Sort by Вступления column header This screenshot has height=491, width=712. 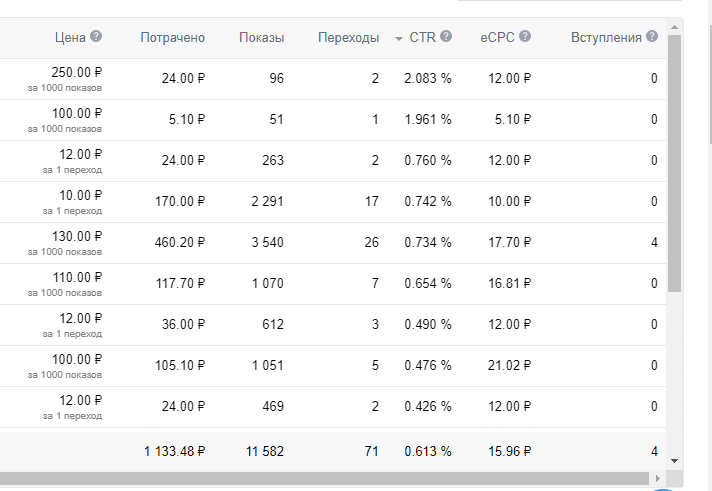pos(606,38)
